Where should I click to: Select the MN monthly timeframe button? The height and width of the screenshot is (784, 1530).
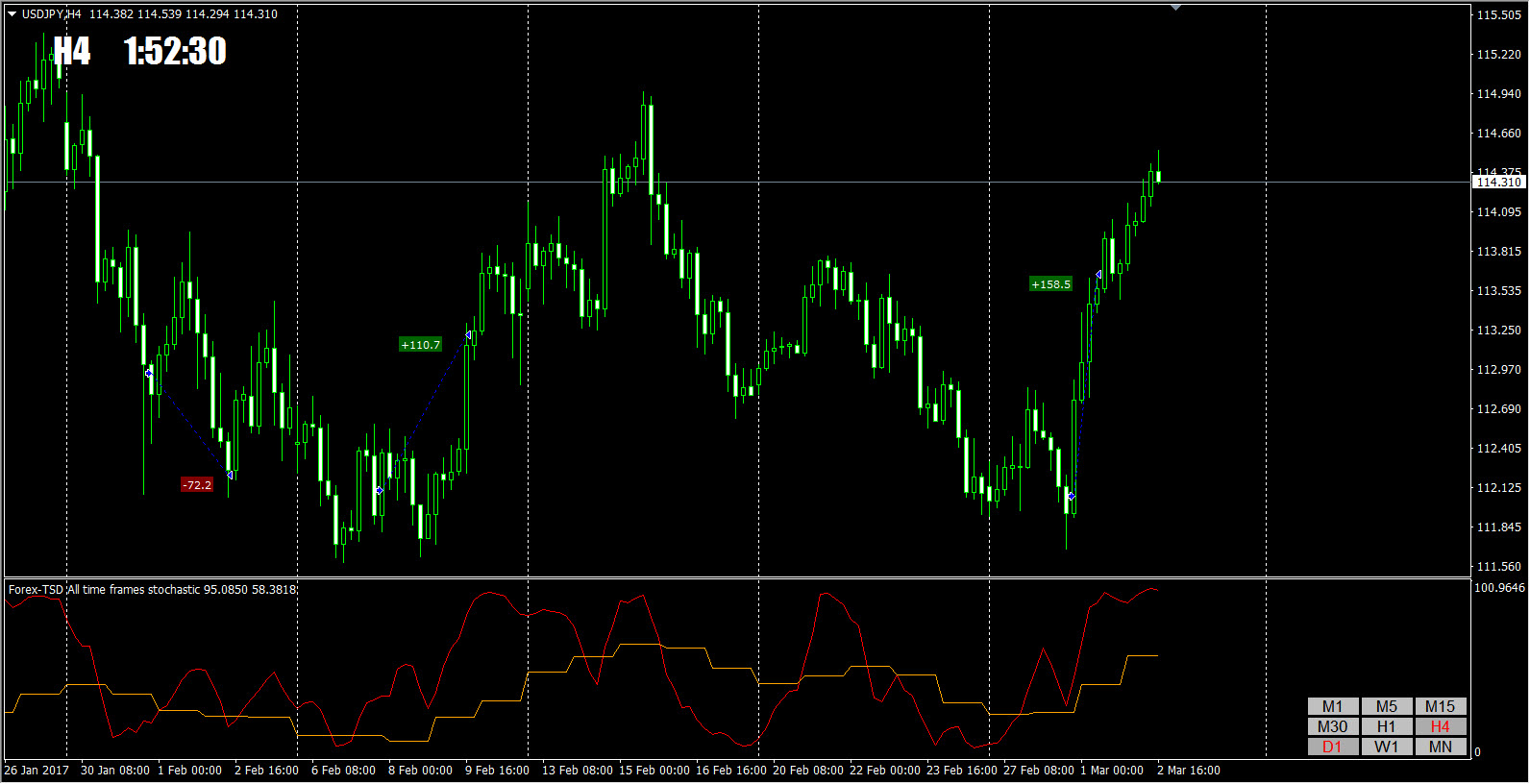coord(1440,747)
